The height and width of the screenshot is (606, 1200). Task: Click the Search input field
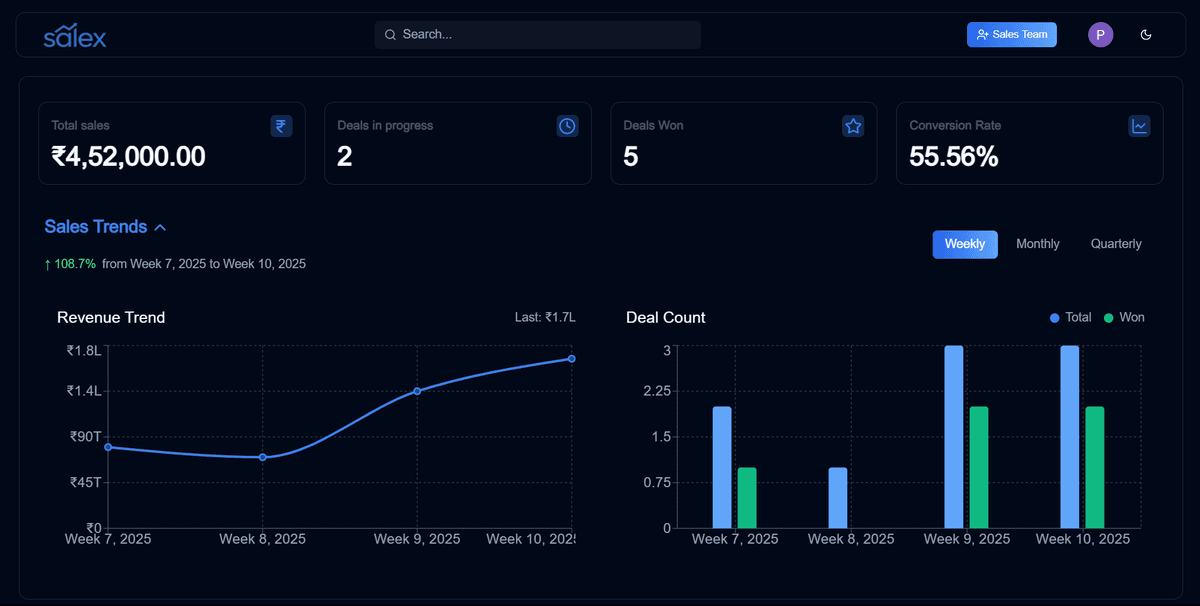pos(537,34)
